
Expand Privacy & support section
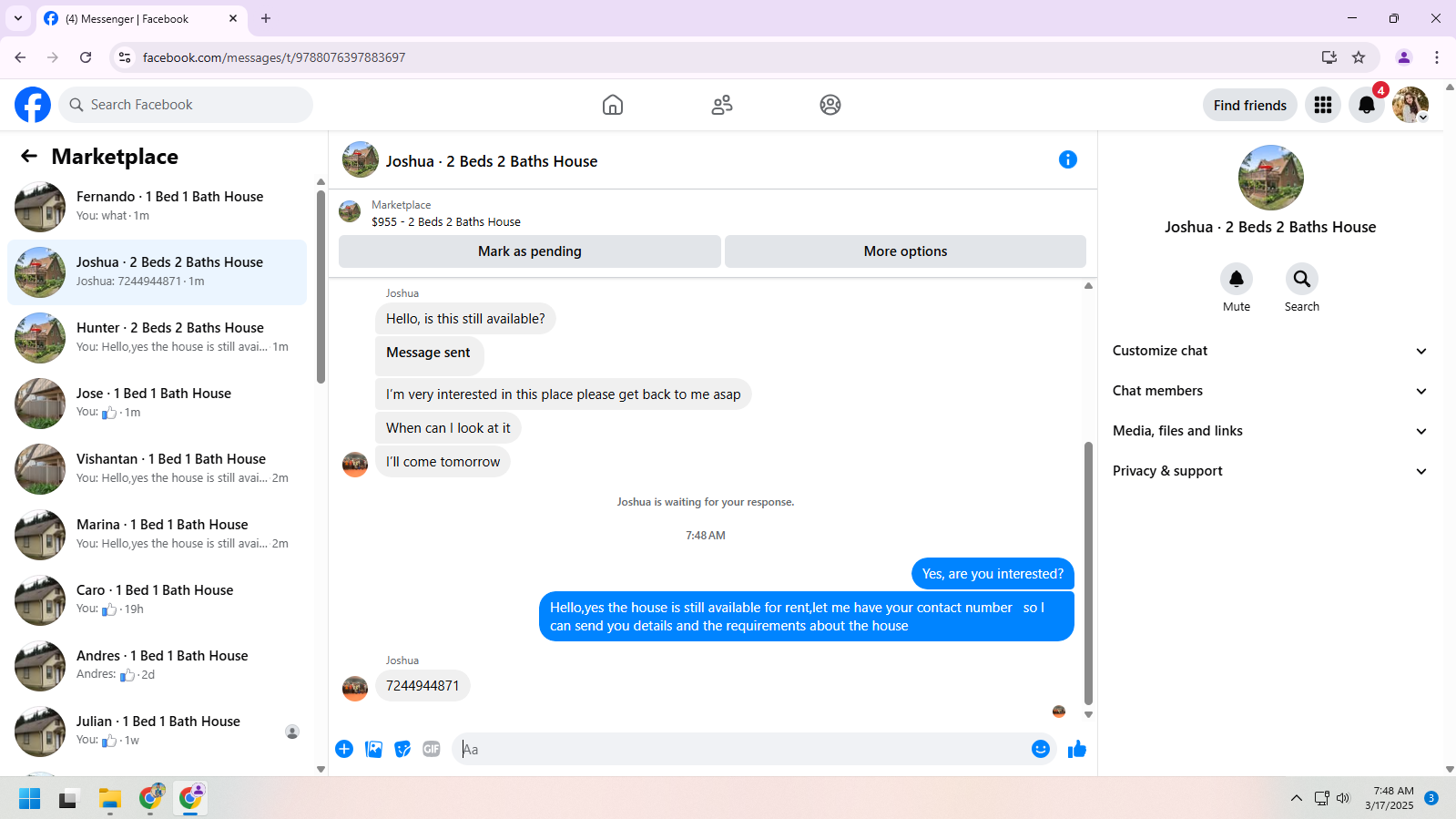pos(1270,471)
